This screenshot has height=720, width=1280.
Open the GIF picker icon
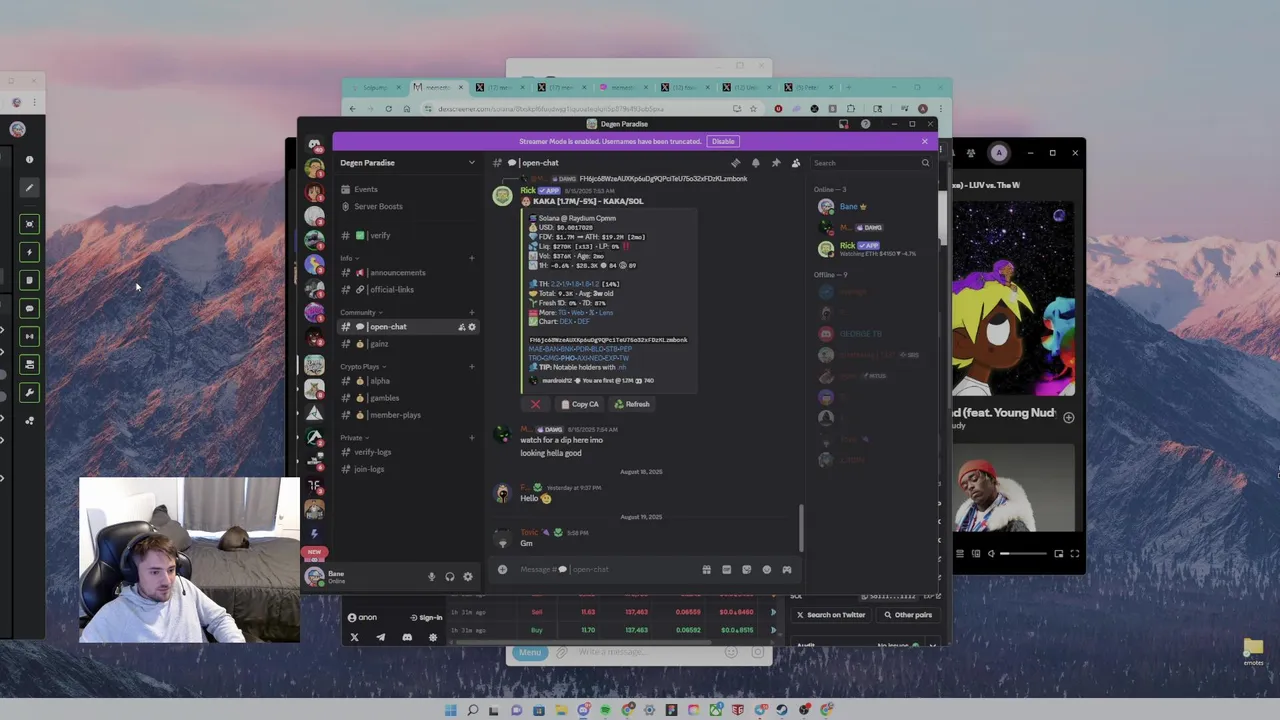pyautogui.click(x=727, y=569)
